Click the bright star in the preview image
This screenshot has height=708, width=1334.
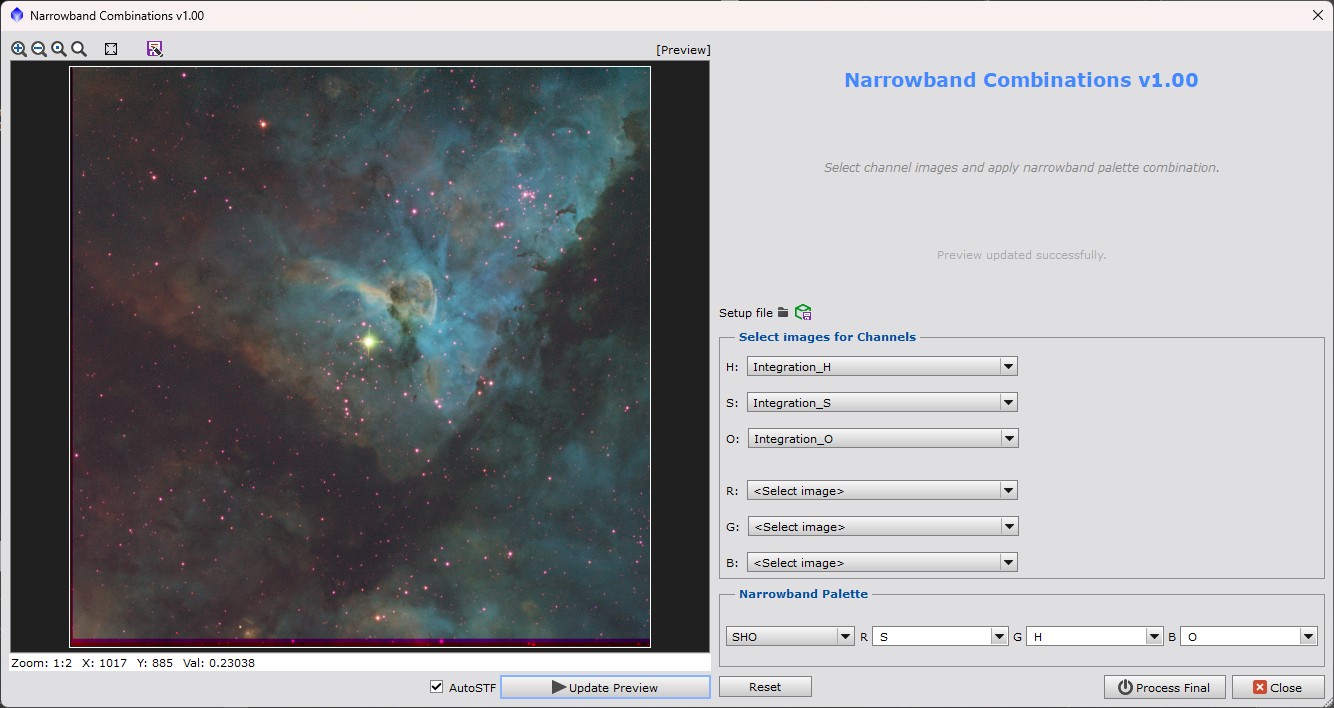368,342
